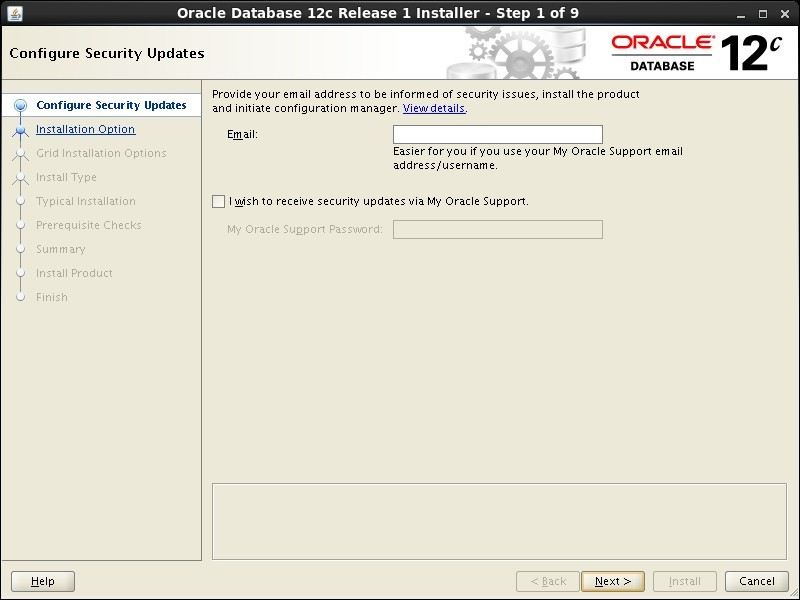This screenshot has height=600, width=800.
Task: Click the My Oracle Support Password field
Action: coord(497,230)
